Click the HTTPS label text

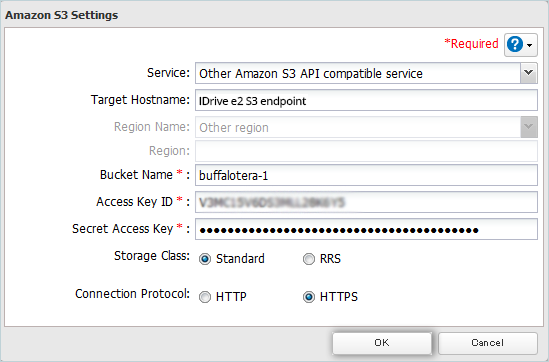pyautogui.click(x=339, y=297)
